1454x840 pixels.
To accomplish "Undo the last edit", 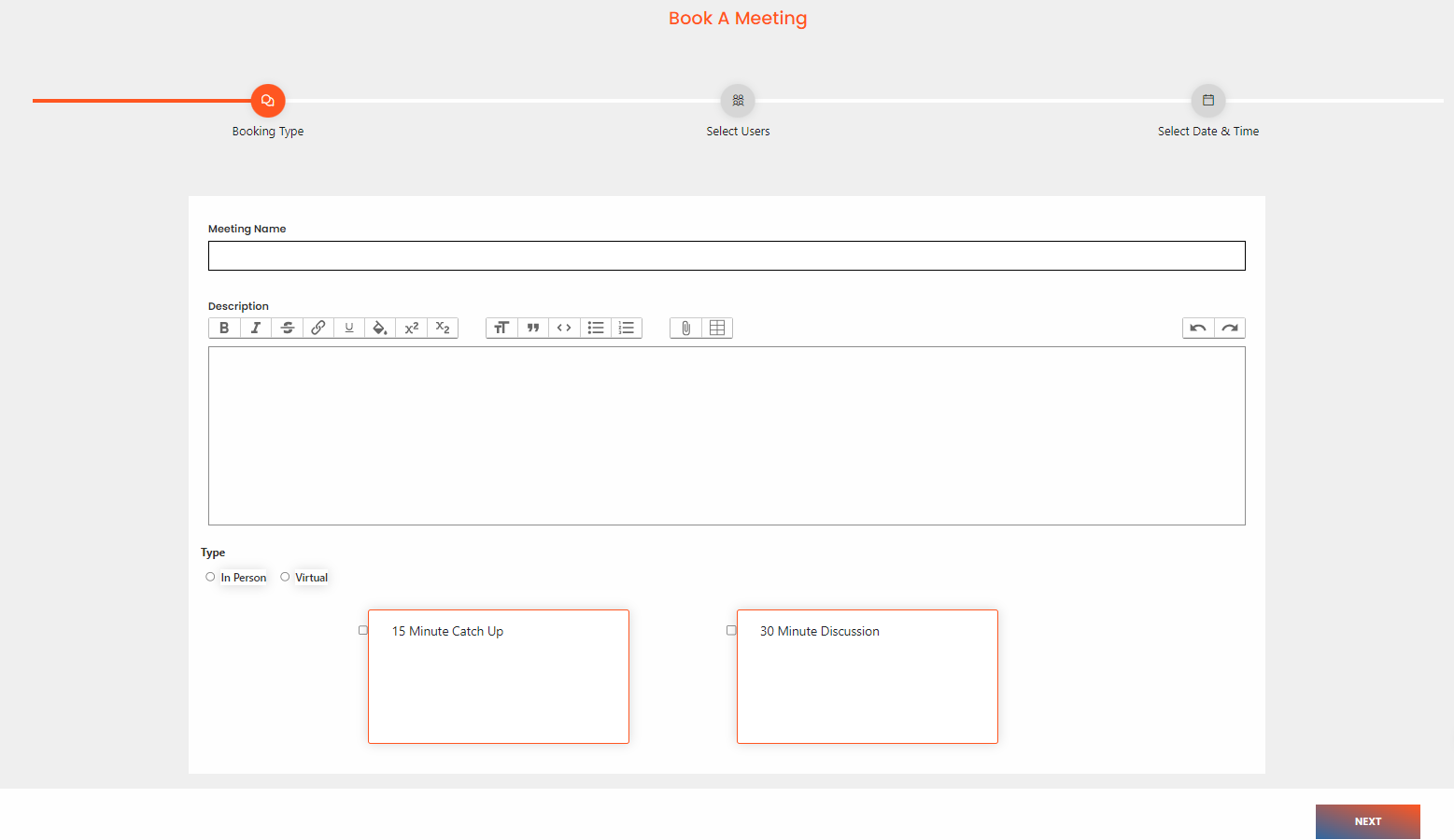I will 1198,328.
